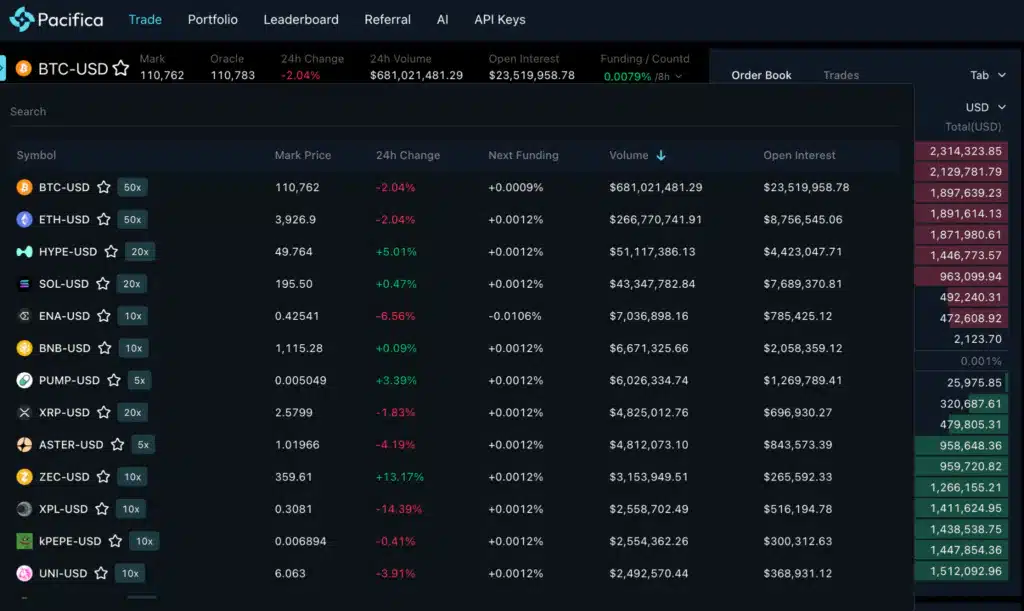
Task: Click the ZEC-USD coin icon
Action: tap(25, 477)
